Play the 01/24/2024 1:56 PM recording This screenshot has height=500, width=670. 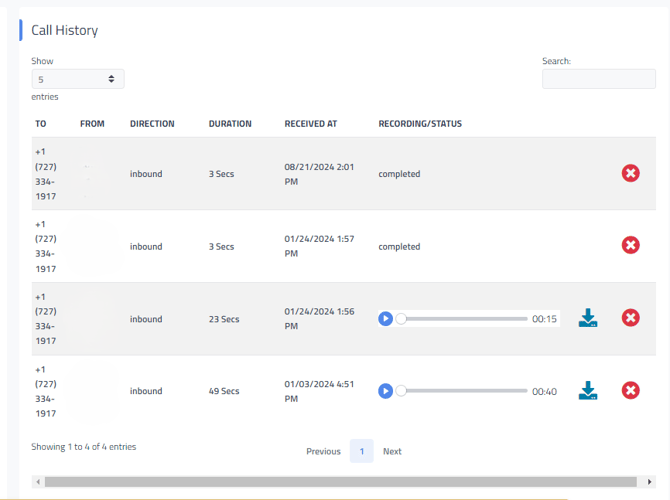(x=385, y=319)
